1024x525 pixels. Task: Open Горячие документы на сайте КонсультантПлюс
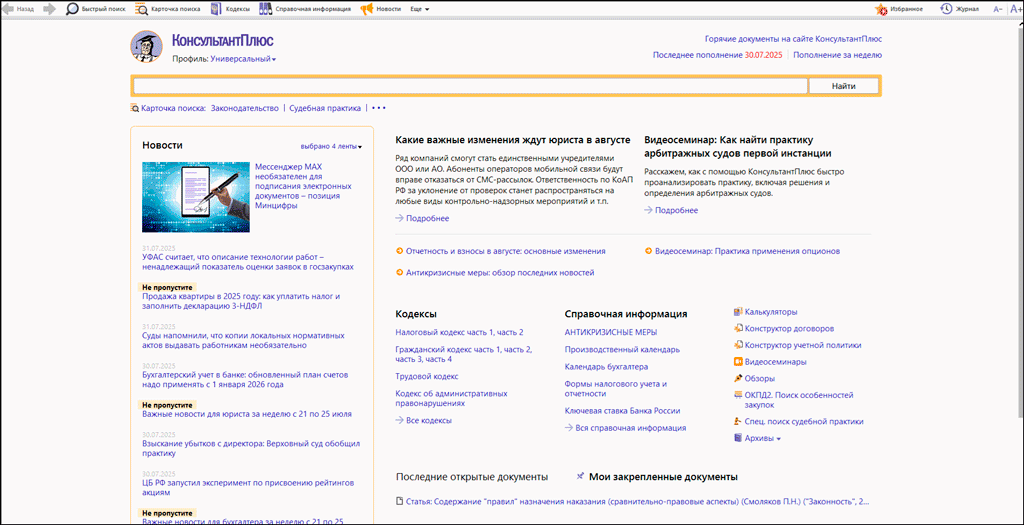[793, 39]
